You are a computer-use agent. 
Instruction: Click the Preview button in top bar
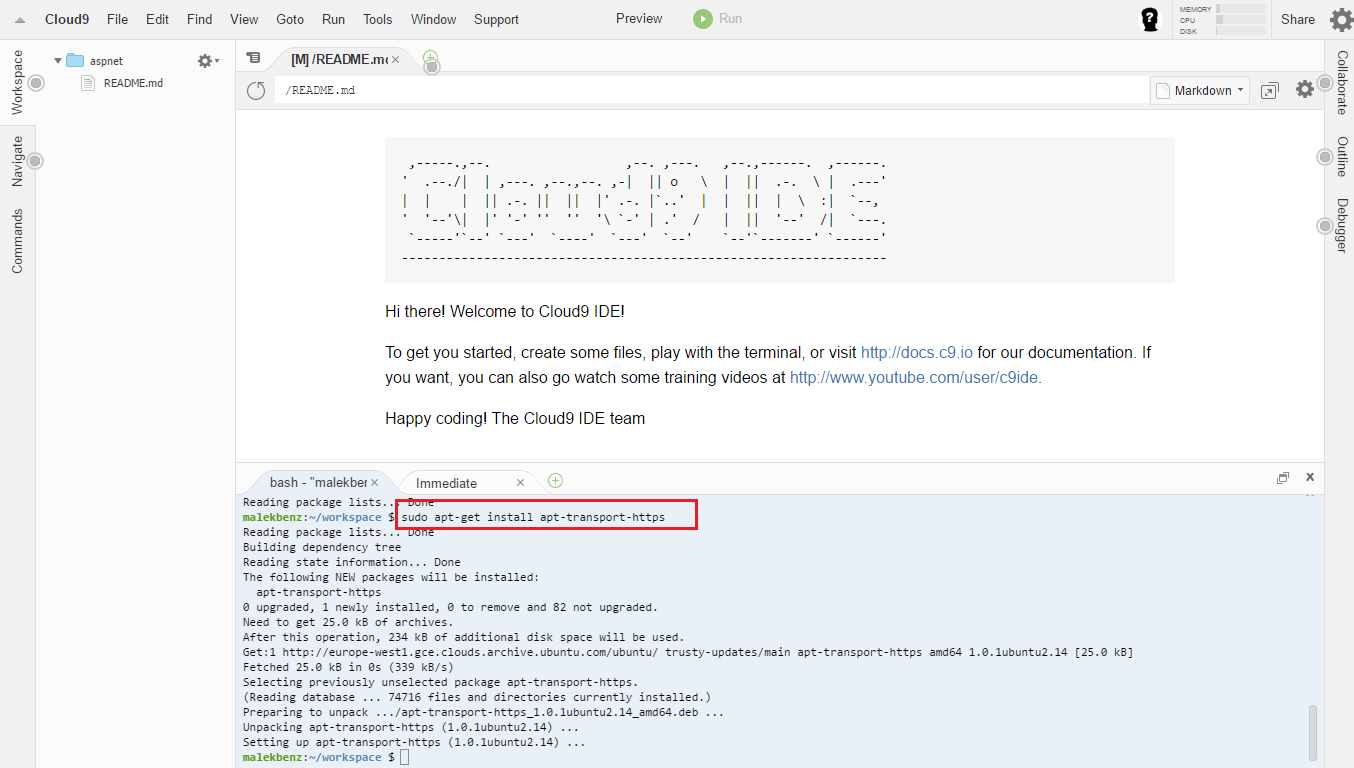click(639, 18)
